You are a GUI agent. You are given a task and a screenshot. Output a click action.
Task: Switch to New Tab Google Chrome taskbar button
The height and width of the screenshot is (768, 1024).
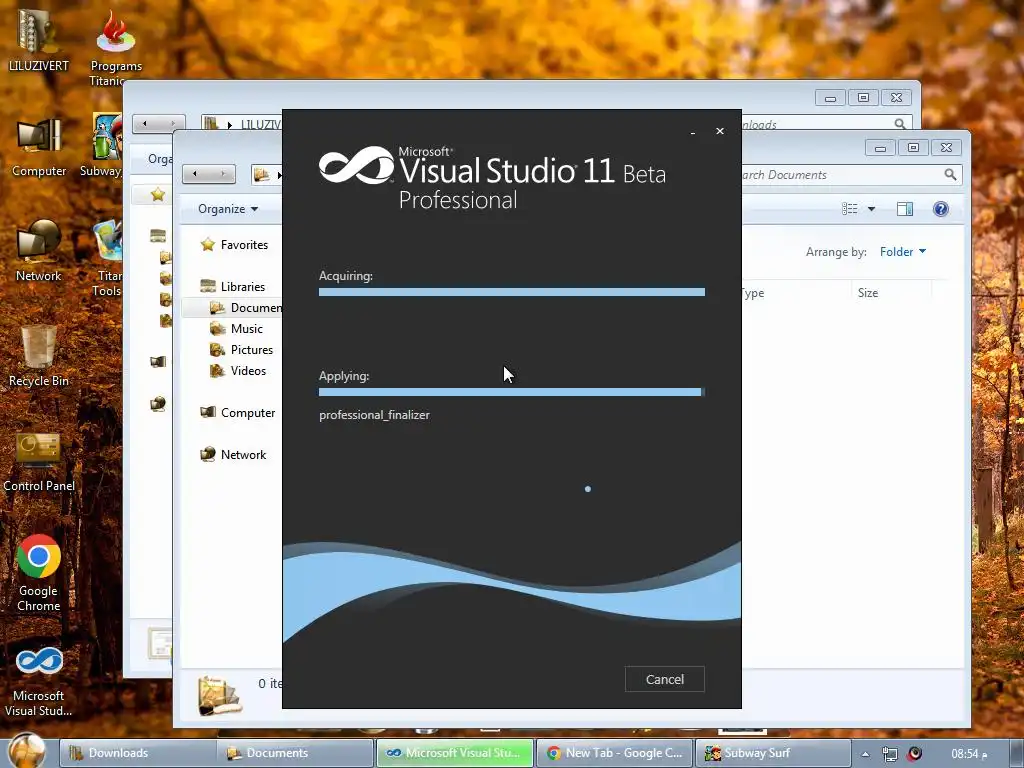[615, 753]
